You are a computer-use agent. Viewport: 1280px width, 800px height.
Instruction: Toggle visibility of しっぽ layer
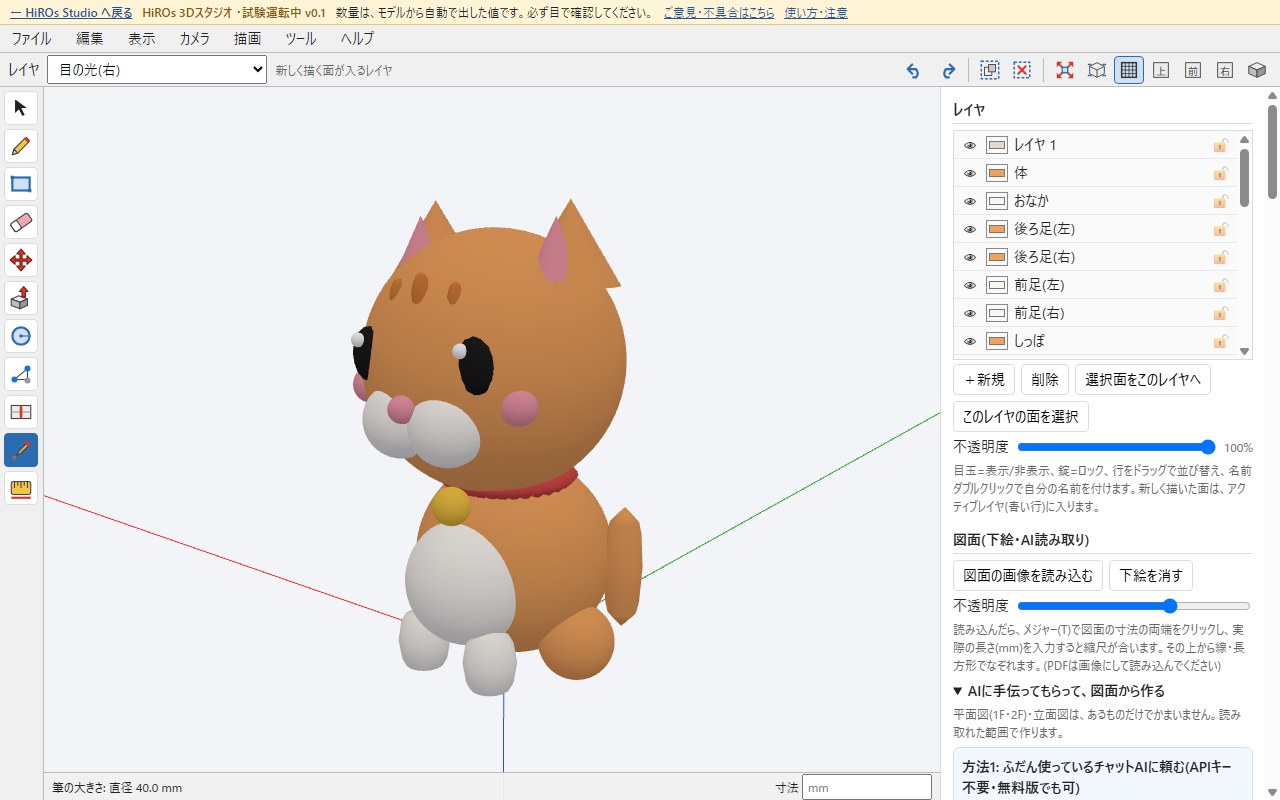click(x=969, y=341)
